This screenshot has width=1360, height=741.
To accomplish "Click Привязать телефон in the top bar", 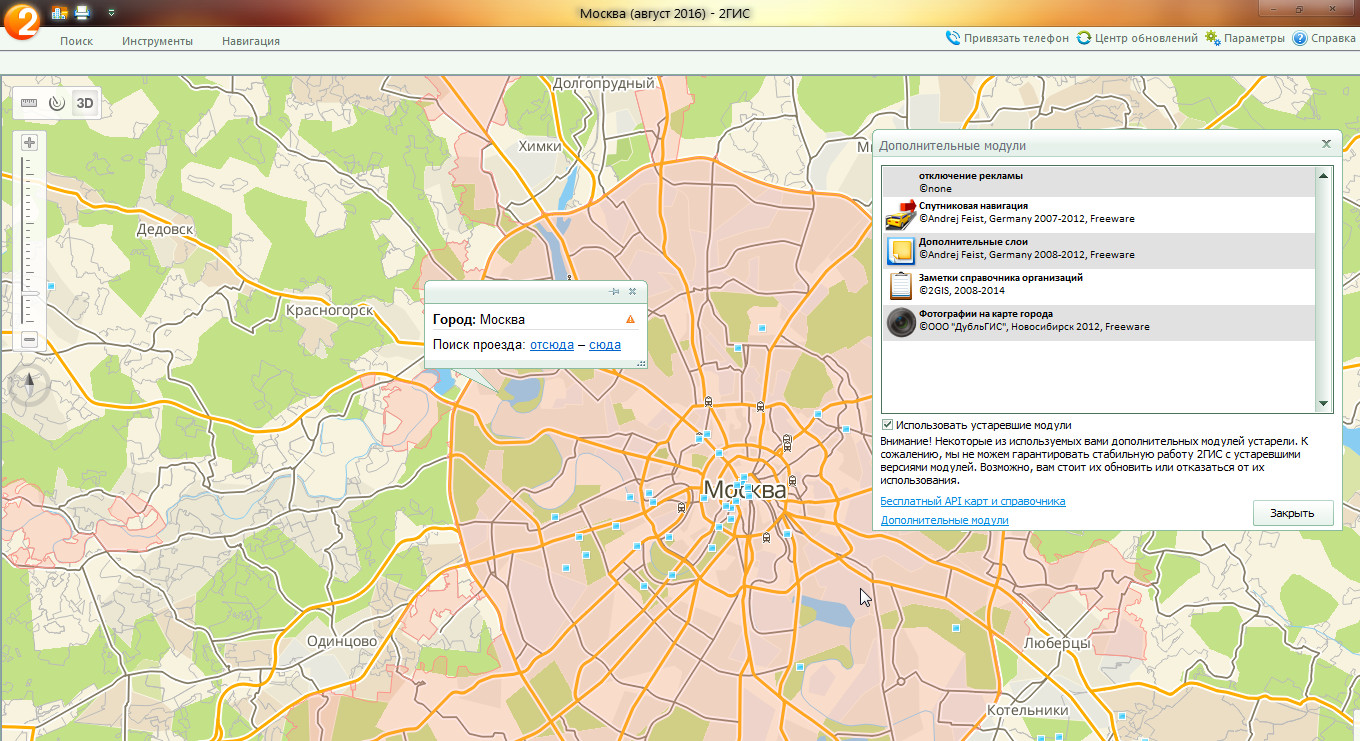I will coord(1007,38).
